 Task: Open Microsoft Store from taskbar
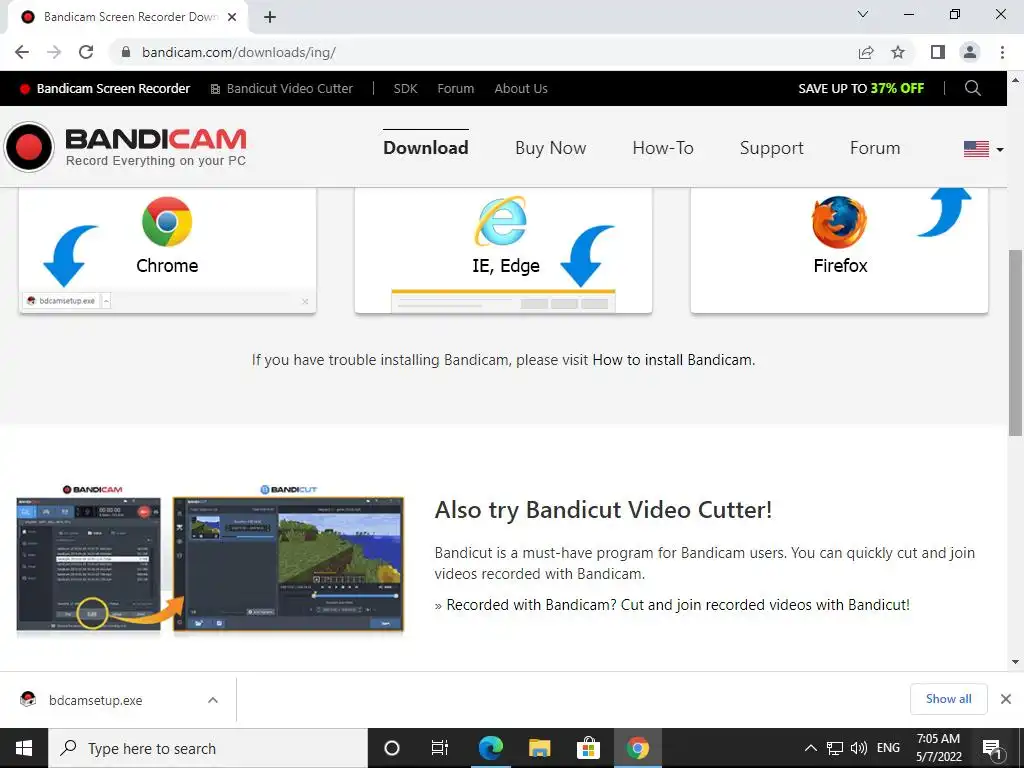(588, 748)
